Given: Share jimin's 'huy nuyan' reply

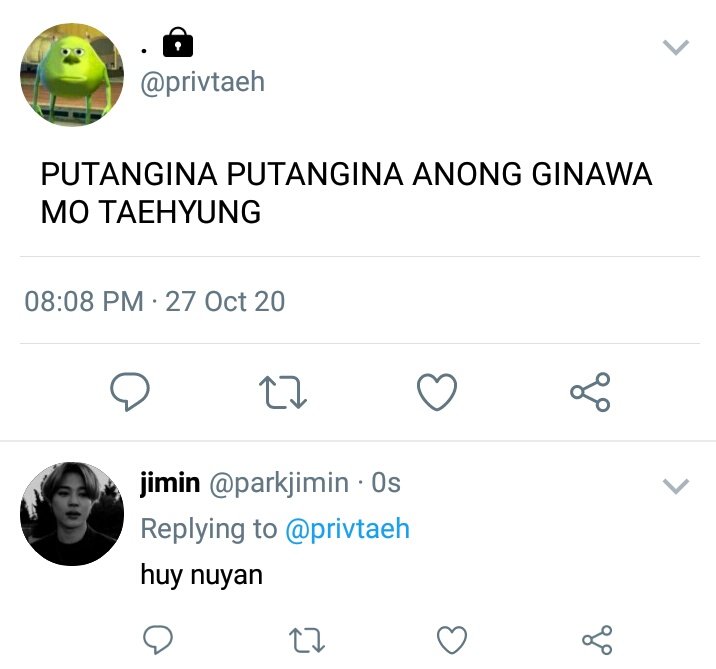Looking at the screenshot, I should click(597, 639).
